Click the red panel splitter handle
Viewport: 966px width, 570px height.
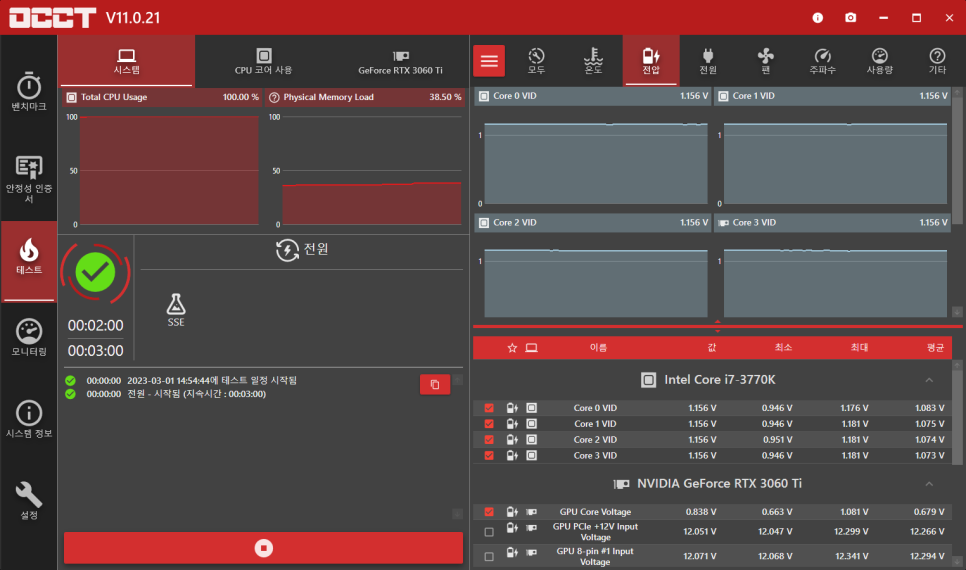[717, 326]
